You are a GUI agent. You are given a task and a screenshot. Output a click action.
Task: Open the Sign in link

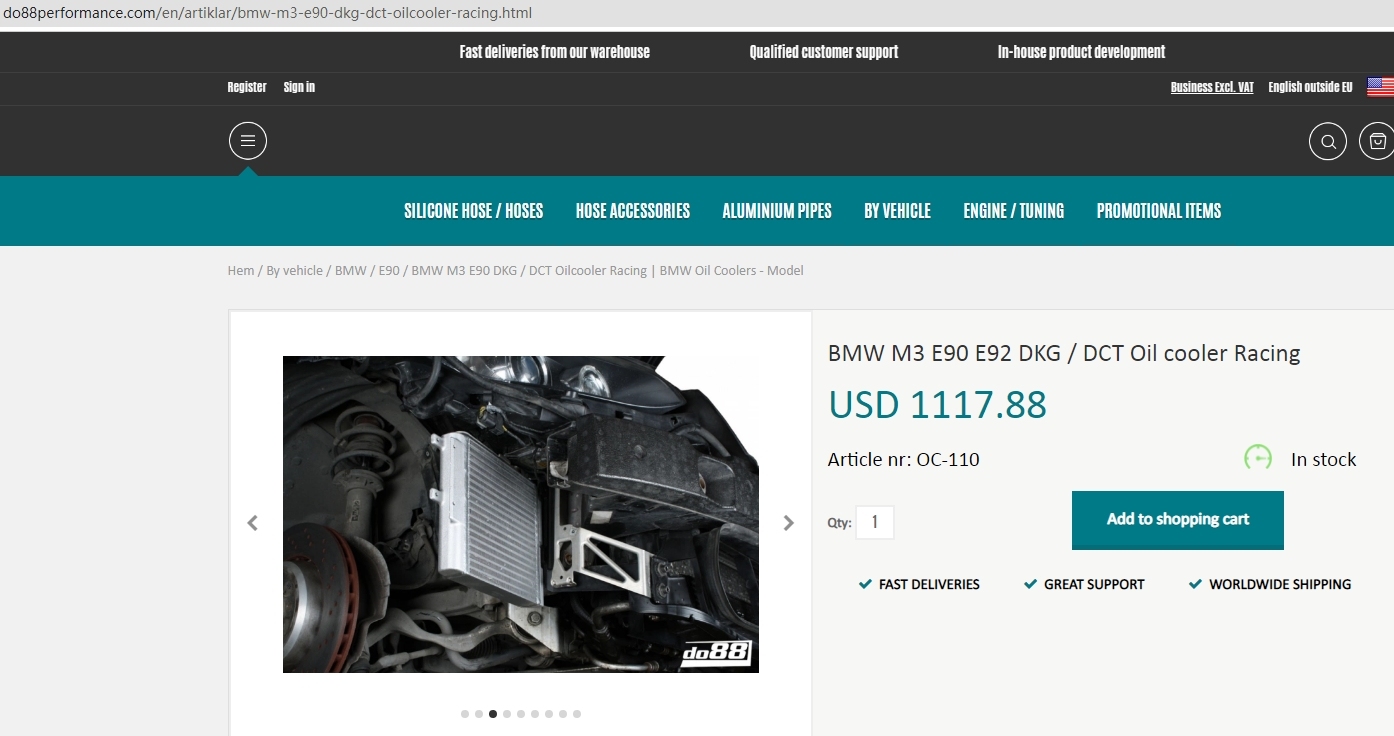(299, 87)
